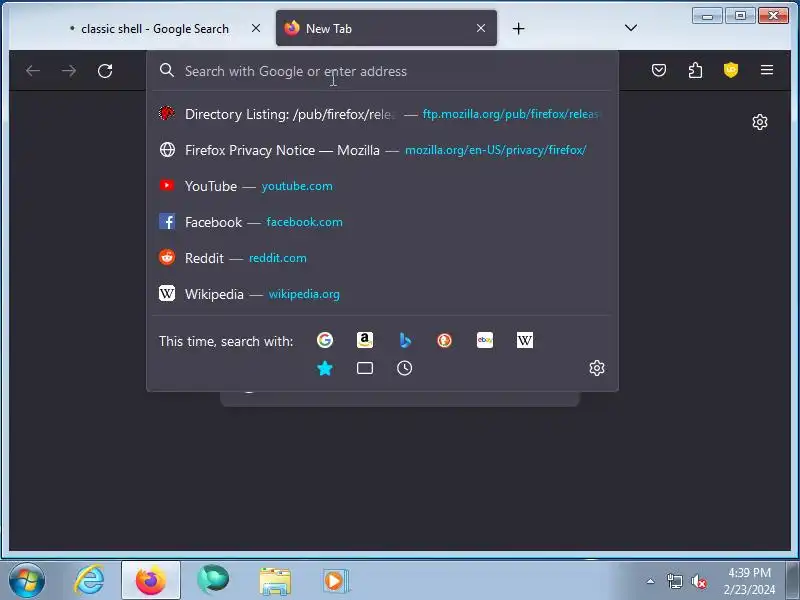This screenshot has width=800, height=600.
Task: Open the Firefox application menu
Action: [767, 70]
